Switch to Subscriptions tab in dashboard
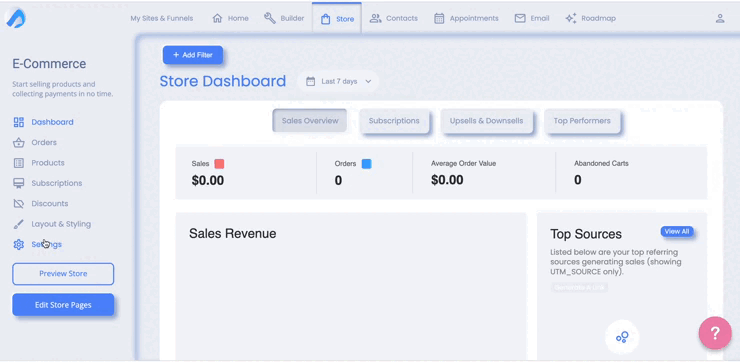This screenshot has height=362, width=740. [394, 121]
